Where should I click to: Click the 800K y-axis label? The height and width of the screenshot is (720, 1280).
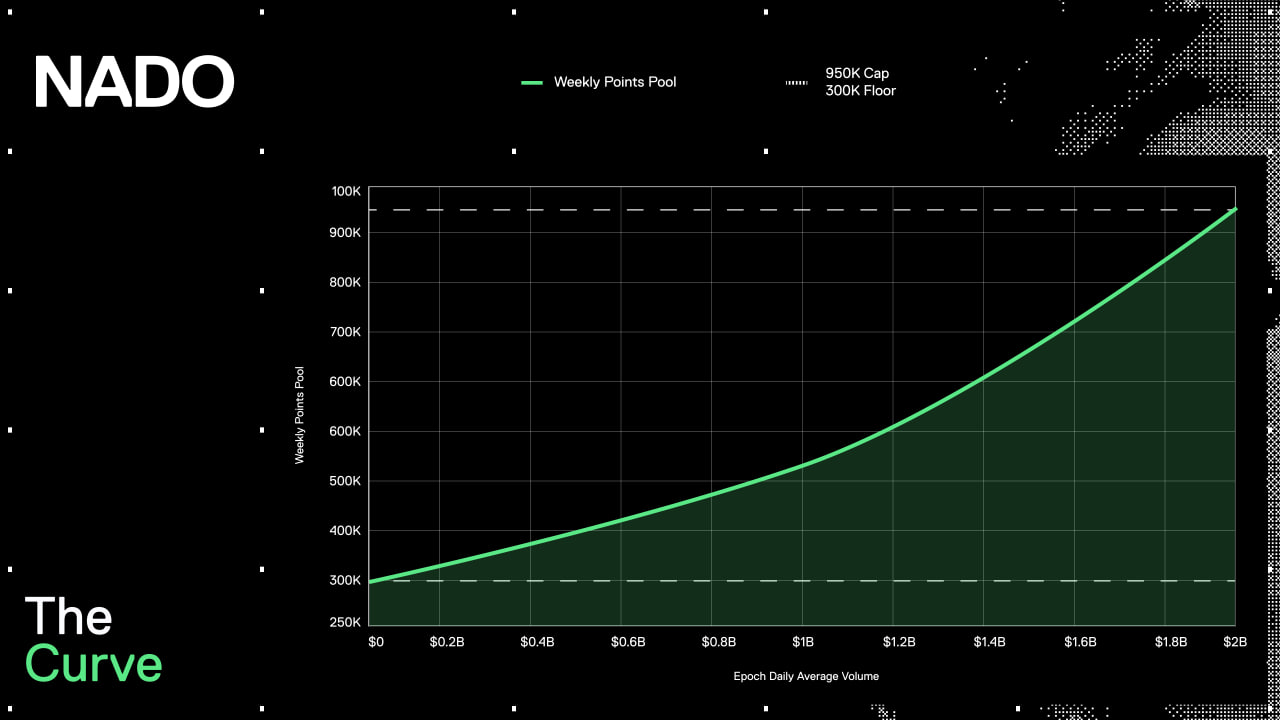click(346, 283)
